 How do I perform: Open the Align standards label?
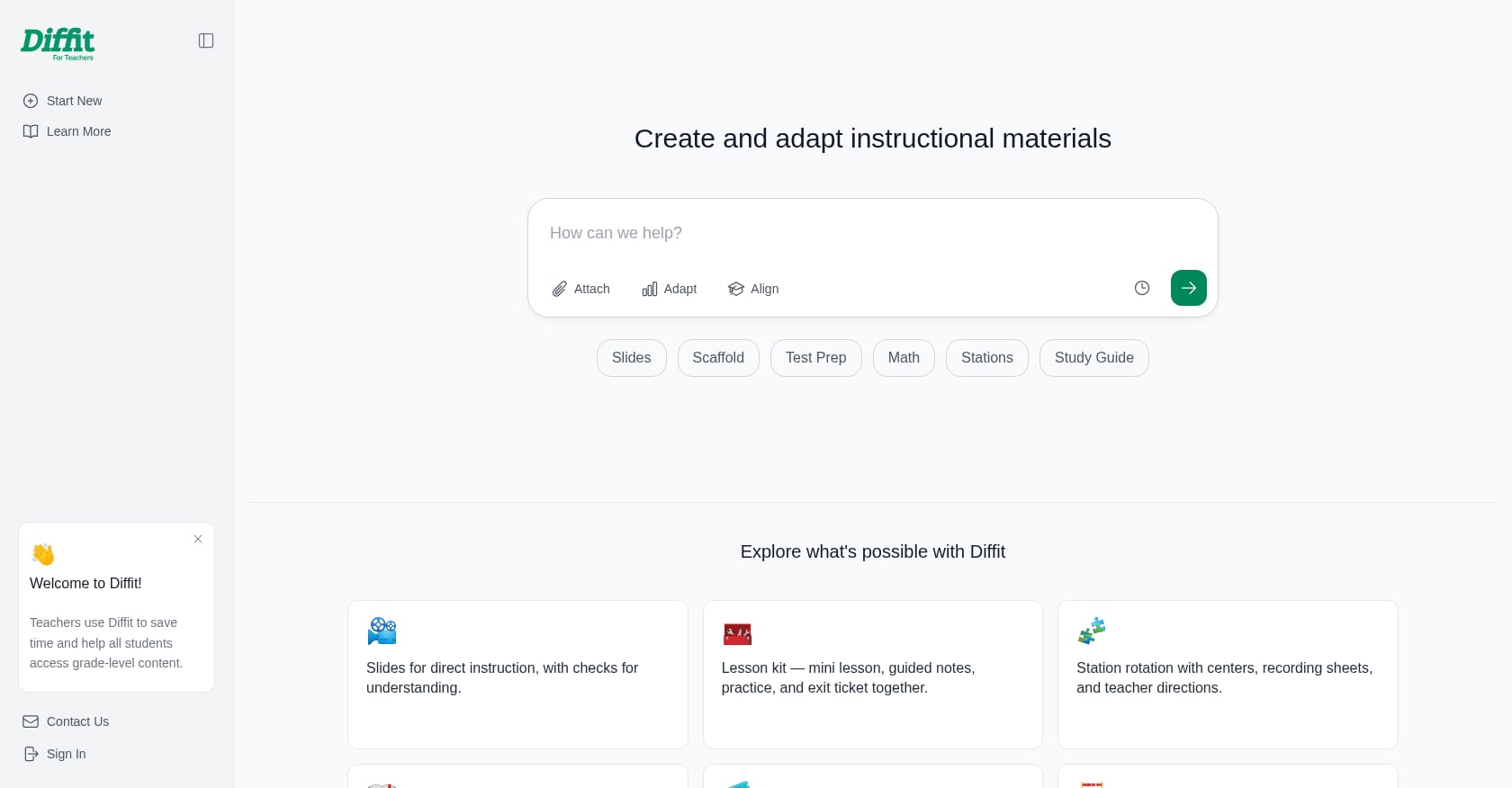point(765,289)
